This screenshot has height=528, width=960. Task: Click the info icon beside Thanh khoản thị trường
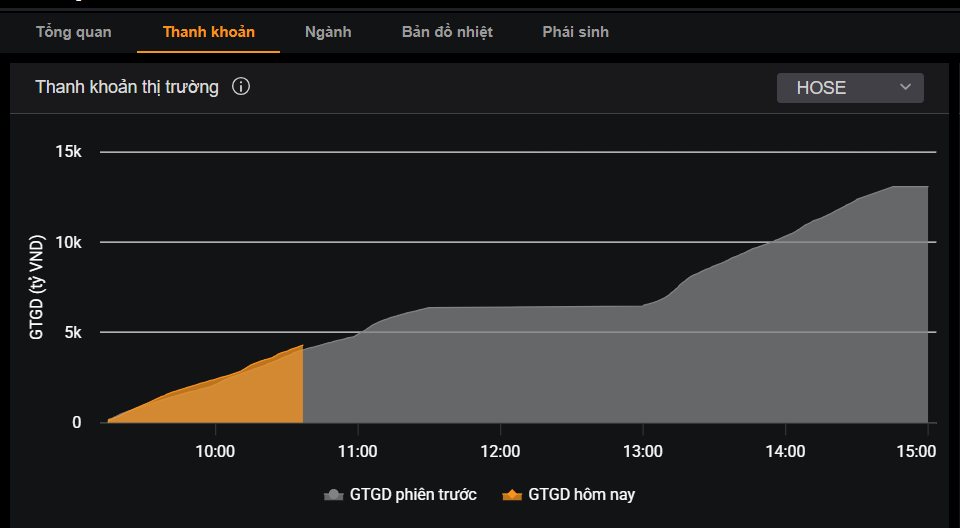click(x=241, y=87)
